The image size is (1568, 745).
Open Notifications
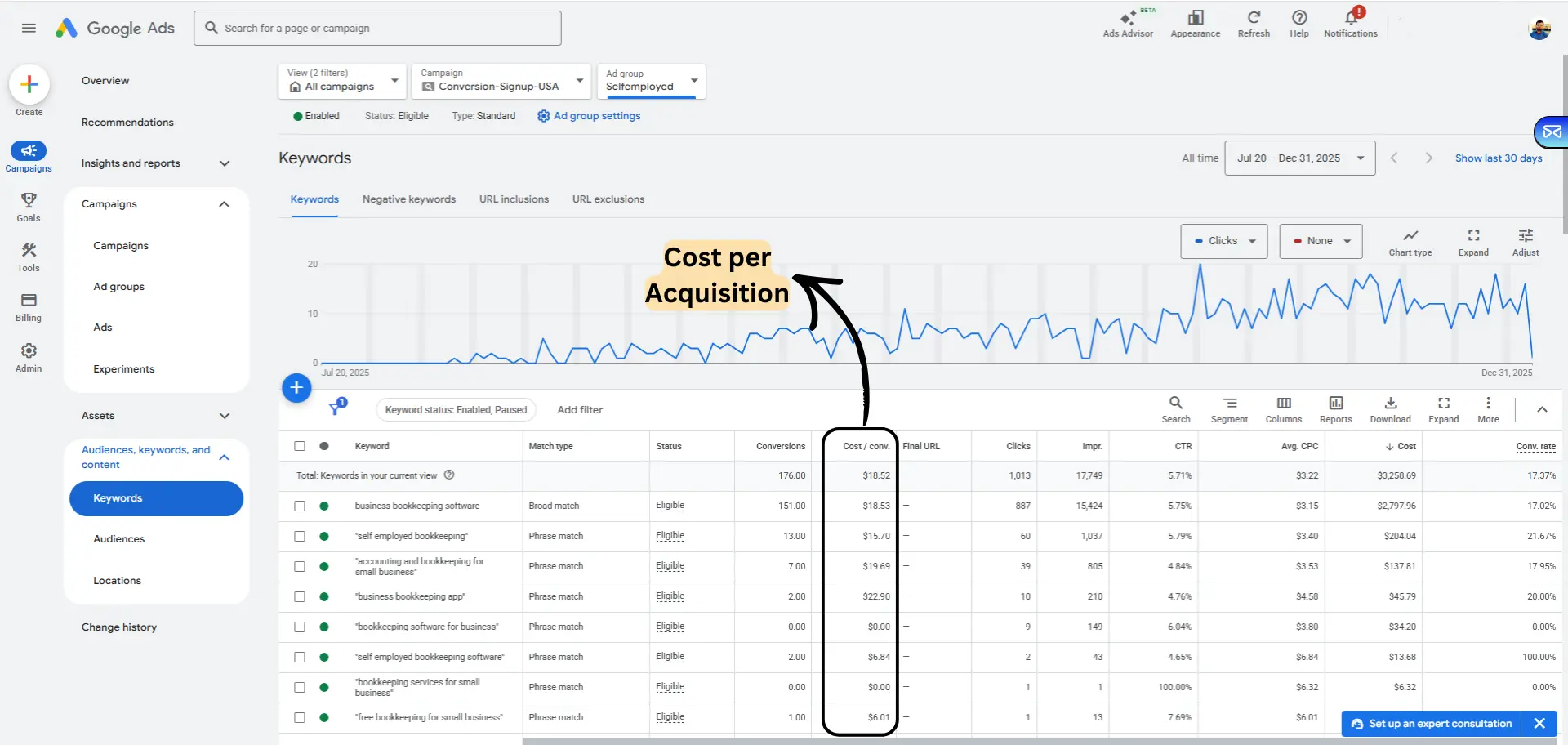[x=1351, y=23]
